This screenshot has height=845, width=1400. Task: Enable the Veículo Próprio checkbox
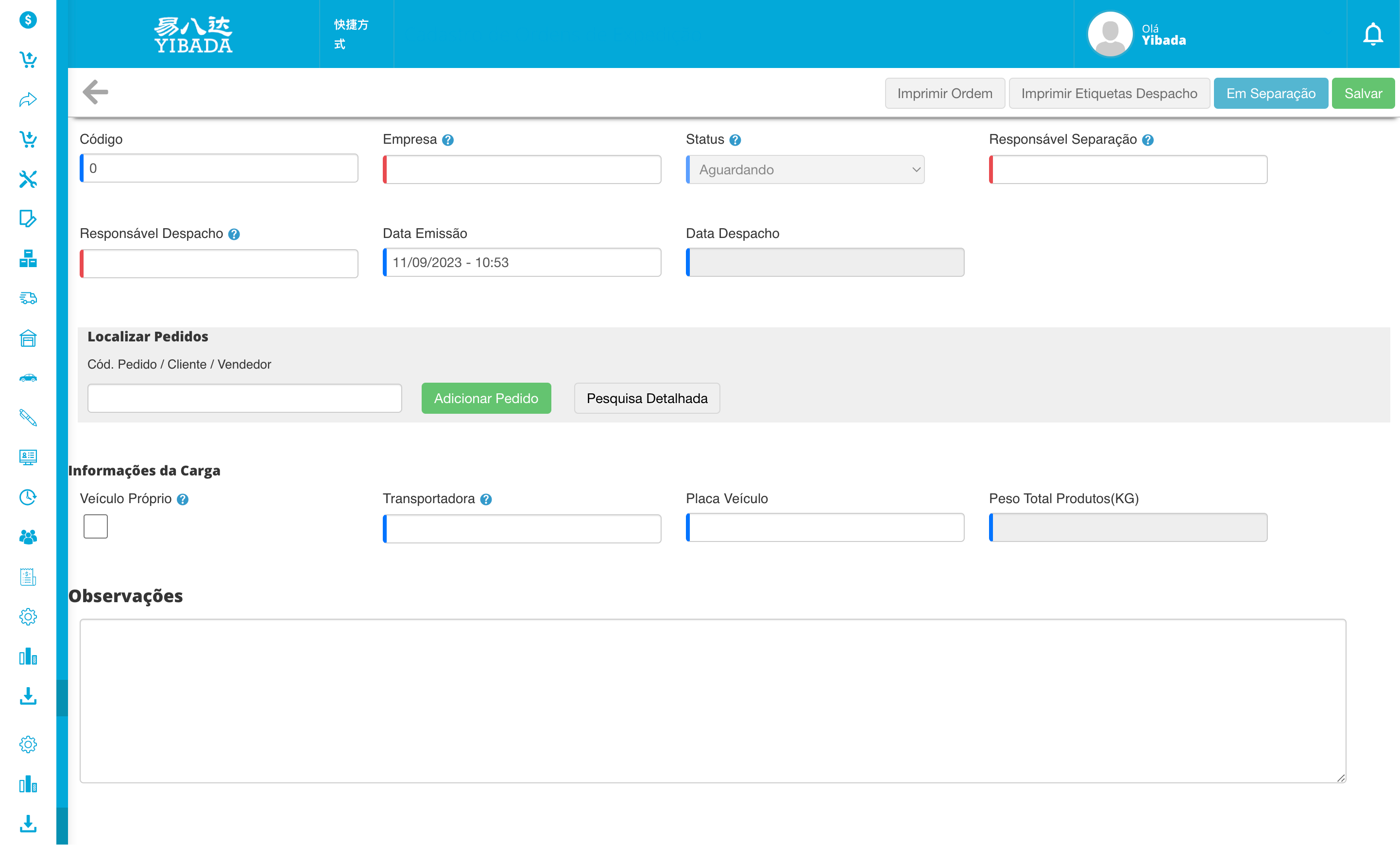95,526
